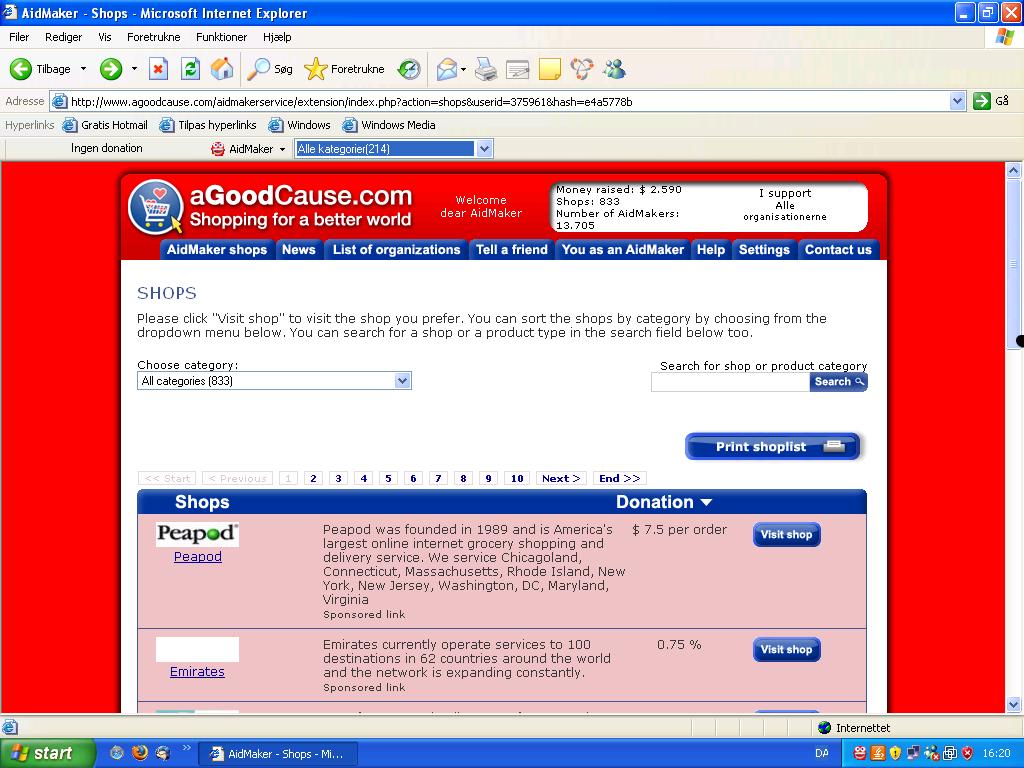Click the blue Search button
The height and width of the screenshot is (768, 1024).
[x=839, y=381]
